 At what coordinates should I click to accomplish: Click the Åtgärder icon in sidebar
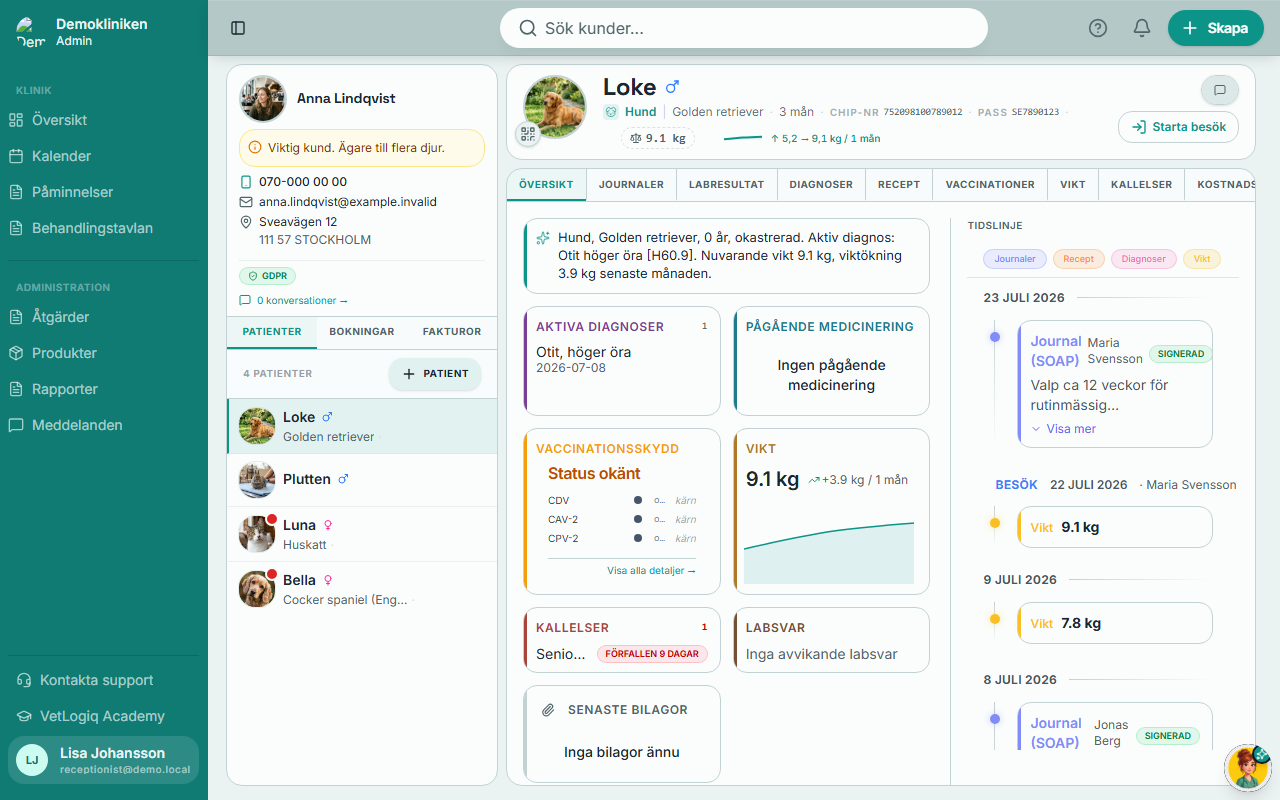point(16,317)
